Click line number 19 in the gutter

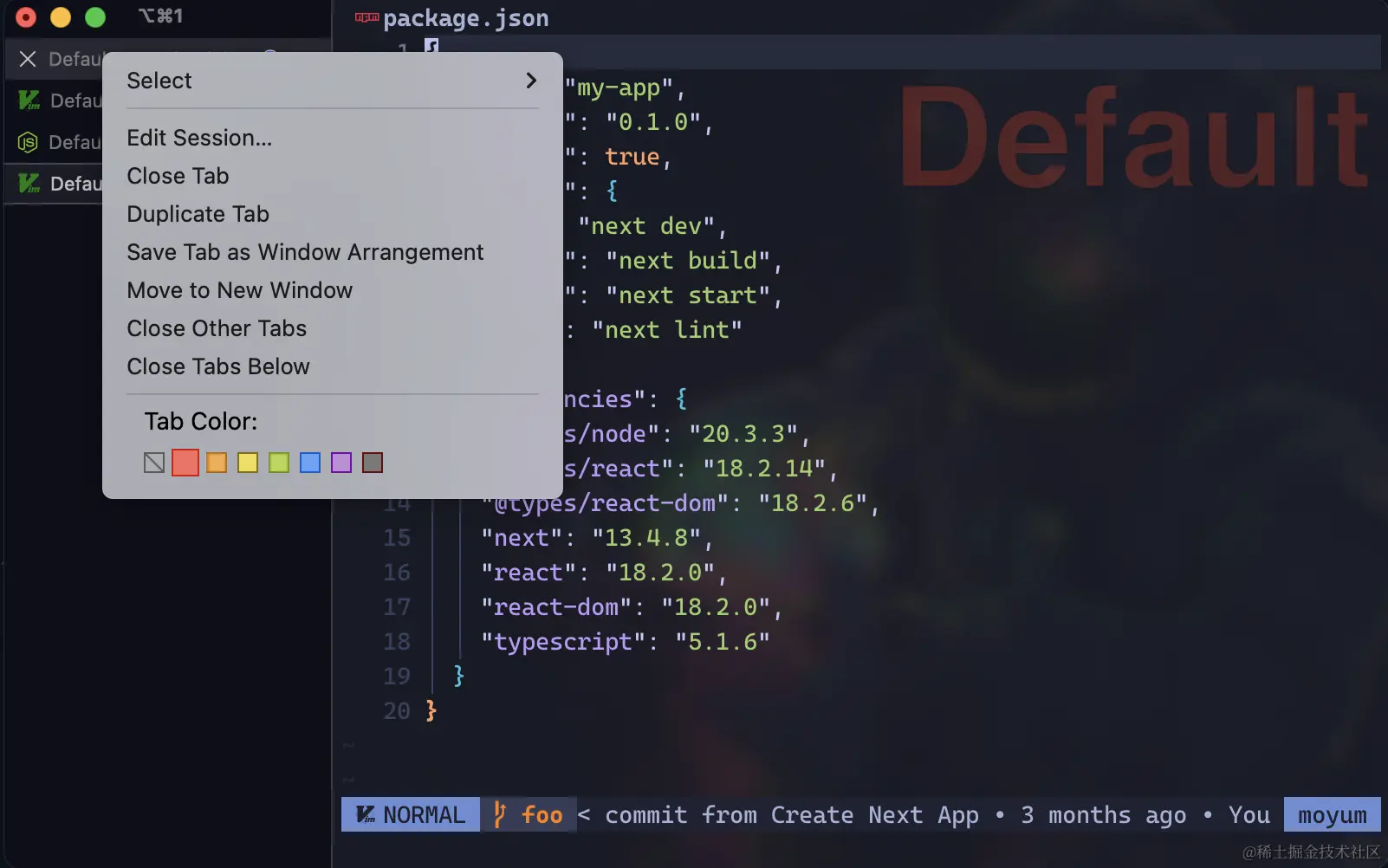click(397, 677)
